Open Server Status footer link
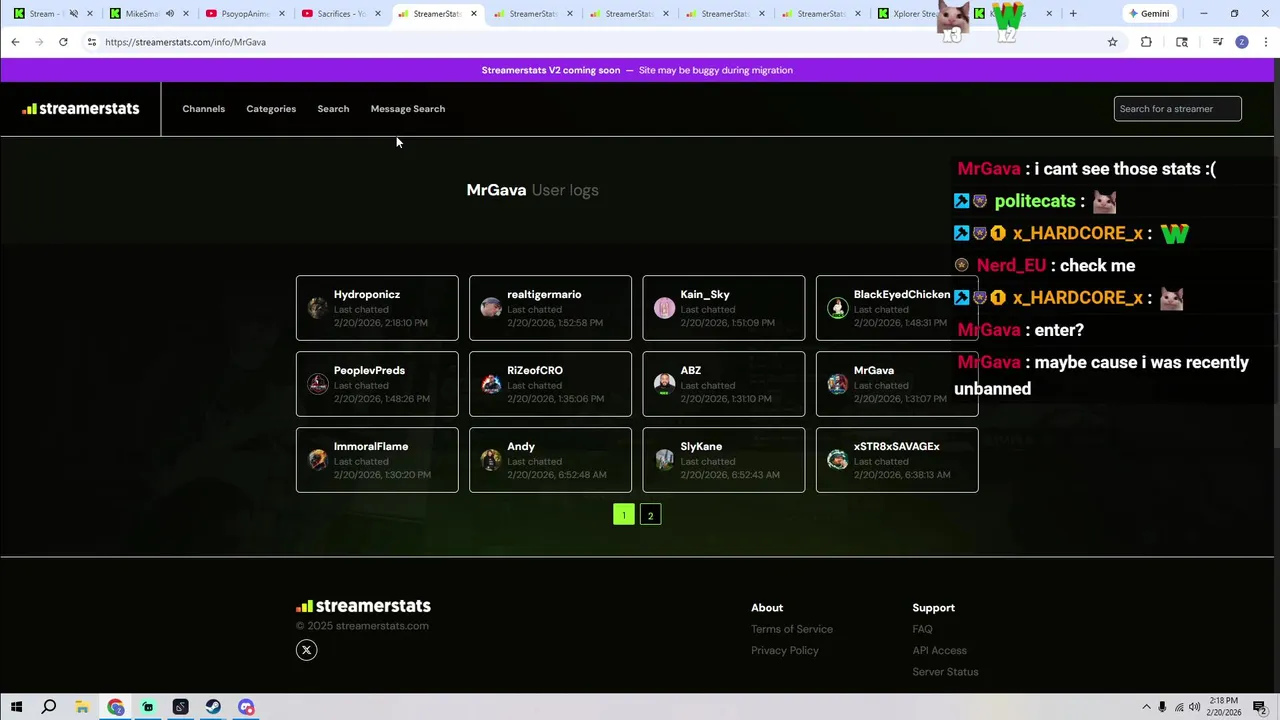 click(945, 672)
